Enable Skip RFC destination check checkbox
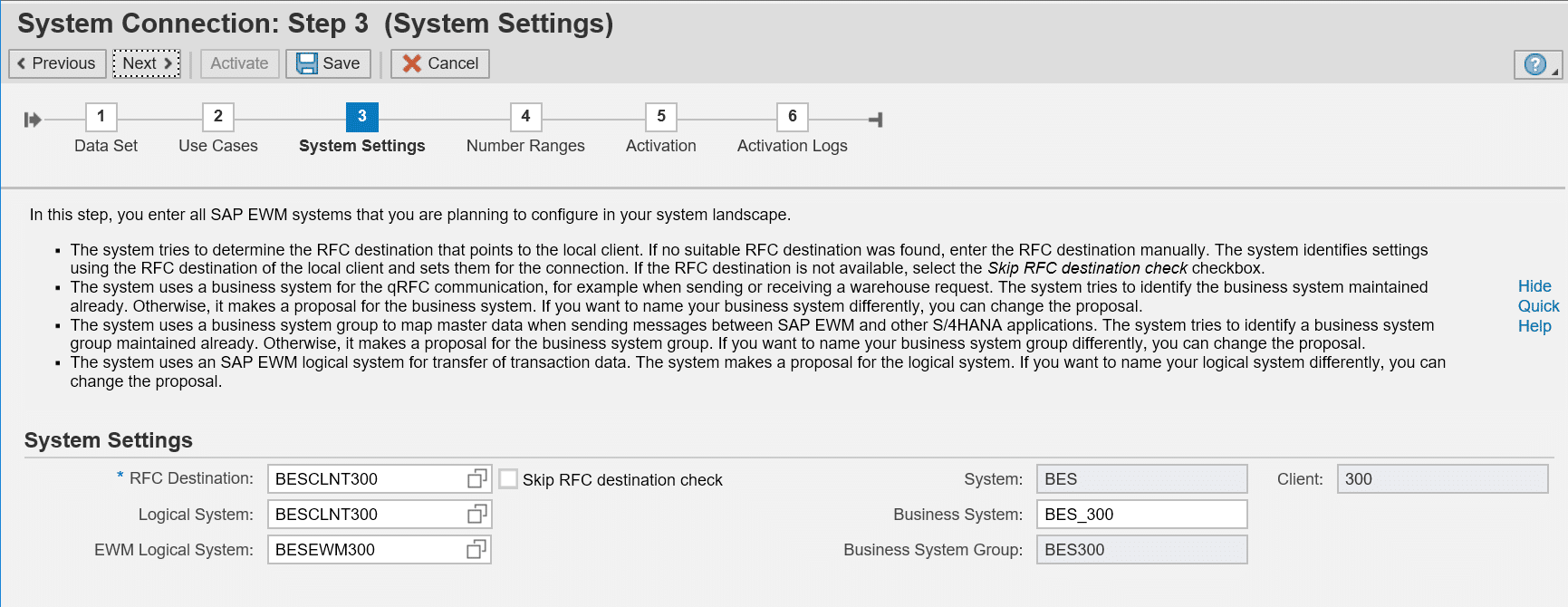The image size is (1568, 607). 508,479
